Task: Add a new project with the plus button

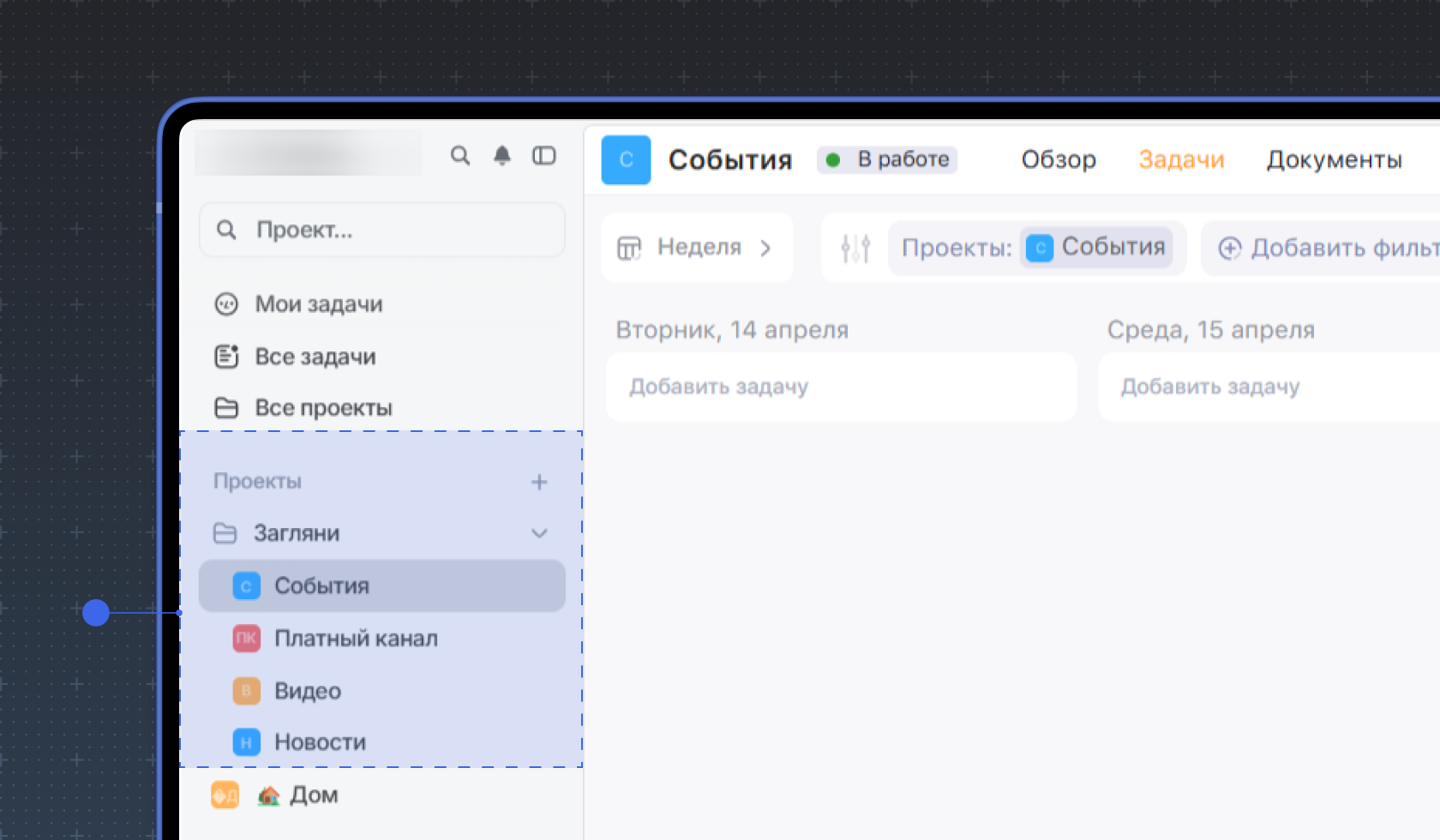Action: 540,482
